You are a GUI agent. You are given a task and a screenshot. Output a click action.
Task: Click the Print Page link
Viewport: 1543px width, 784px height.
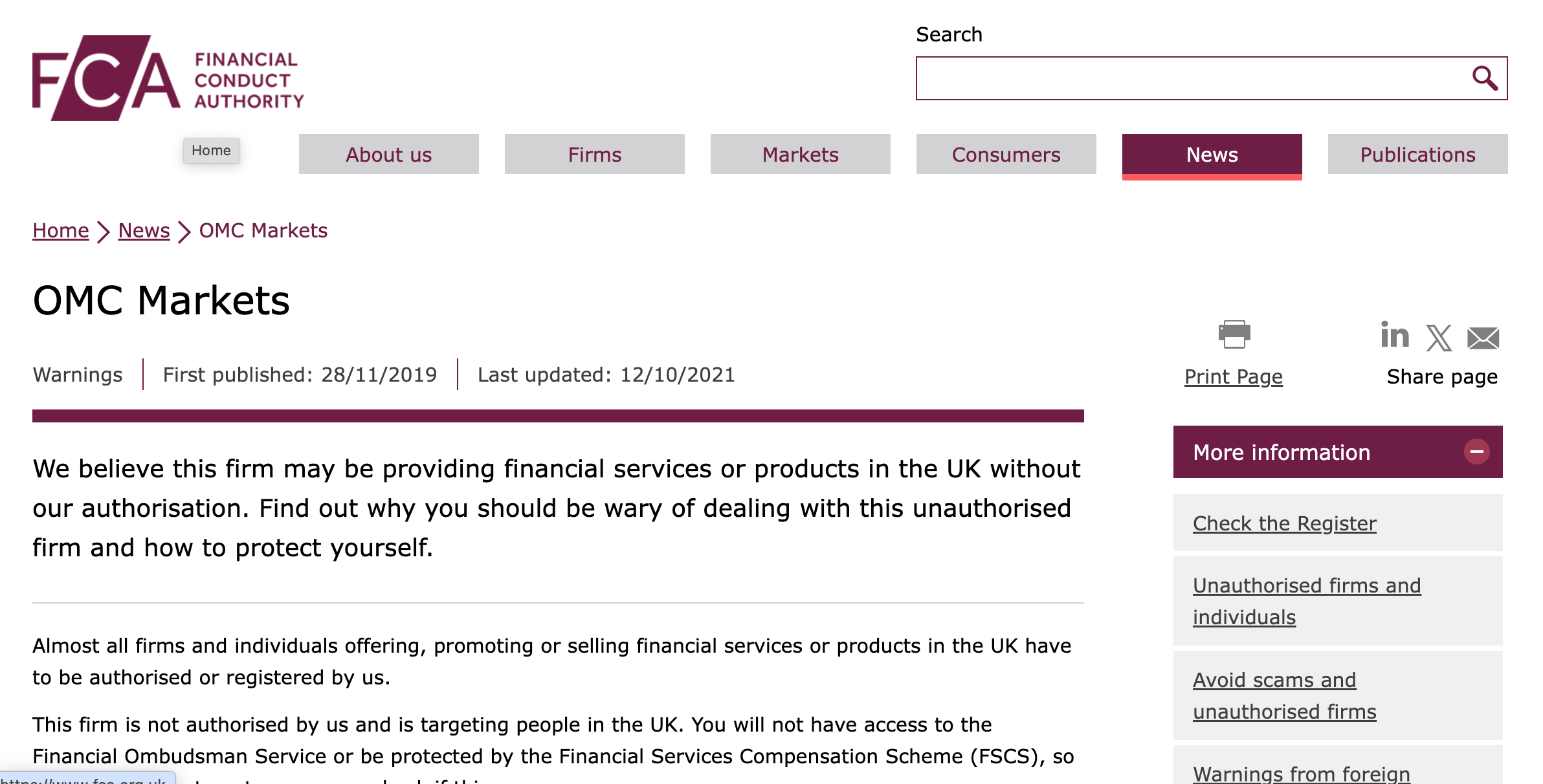point(1233,376)
